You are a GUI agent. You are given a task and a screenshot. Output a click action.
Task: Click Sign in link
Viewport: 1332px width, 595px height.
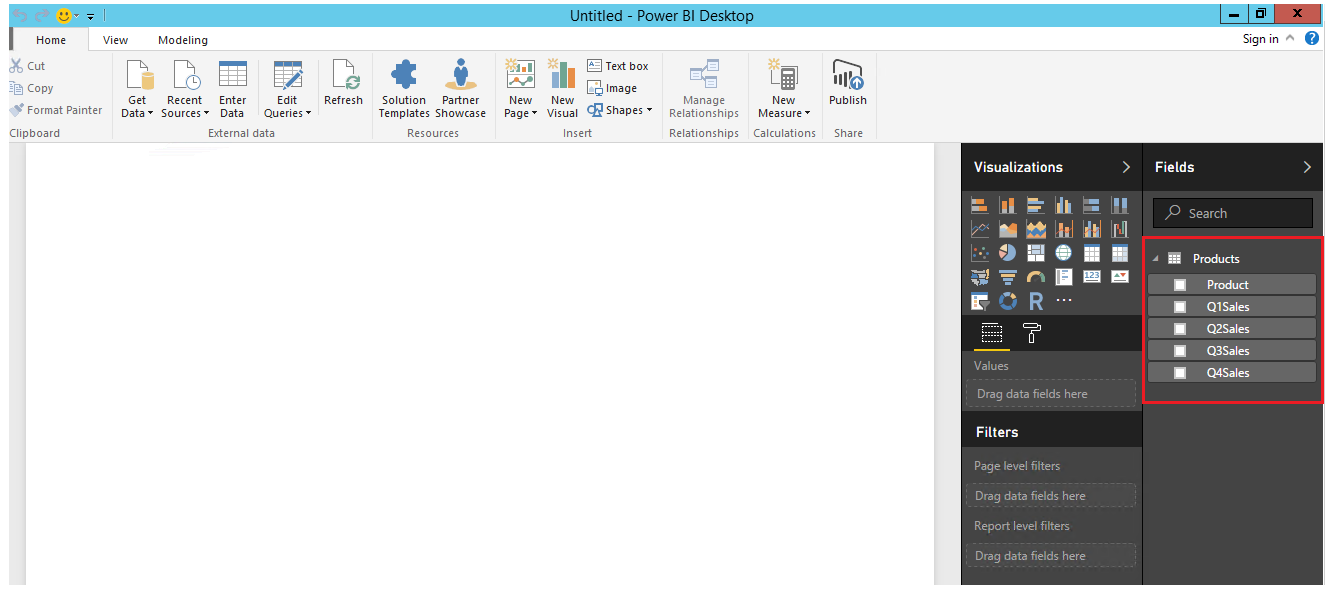click(1260, 39)
